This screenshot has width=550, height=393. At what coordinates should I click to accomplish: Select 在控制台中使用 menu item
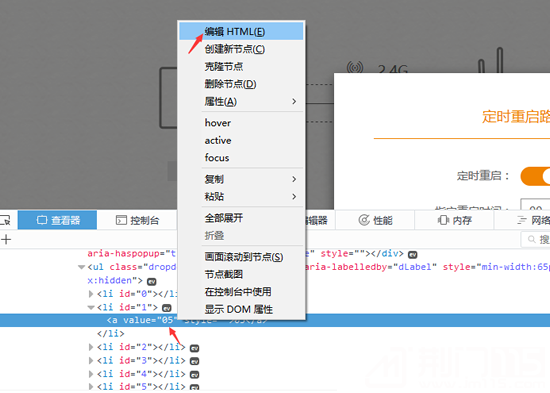(x=241, y=292)
